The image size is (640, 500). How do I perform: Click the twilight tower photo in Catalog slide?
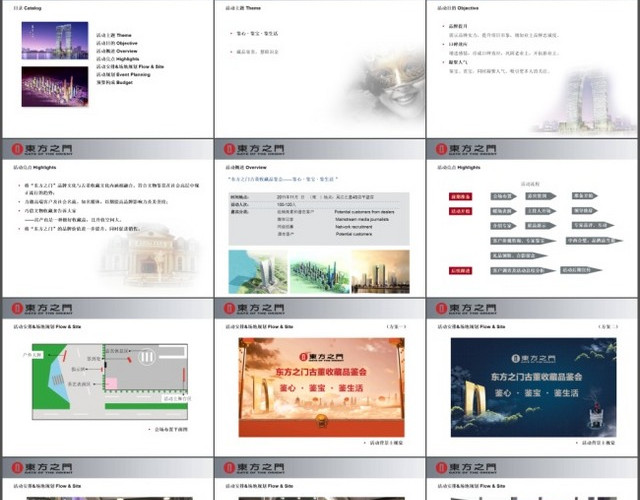[55, 40]
